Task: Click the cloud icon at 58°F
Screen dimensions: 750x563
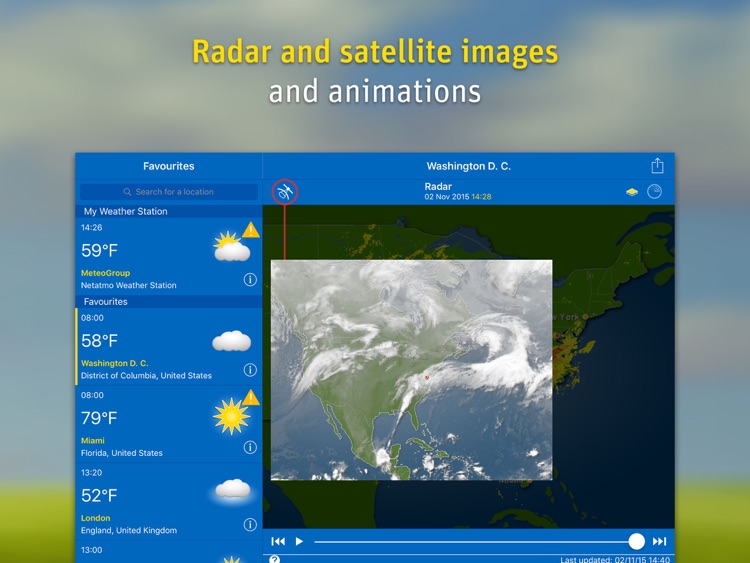Action: (x=232, y=341)
